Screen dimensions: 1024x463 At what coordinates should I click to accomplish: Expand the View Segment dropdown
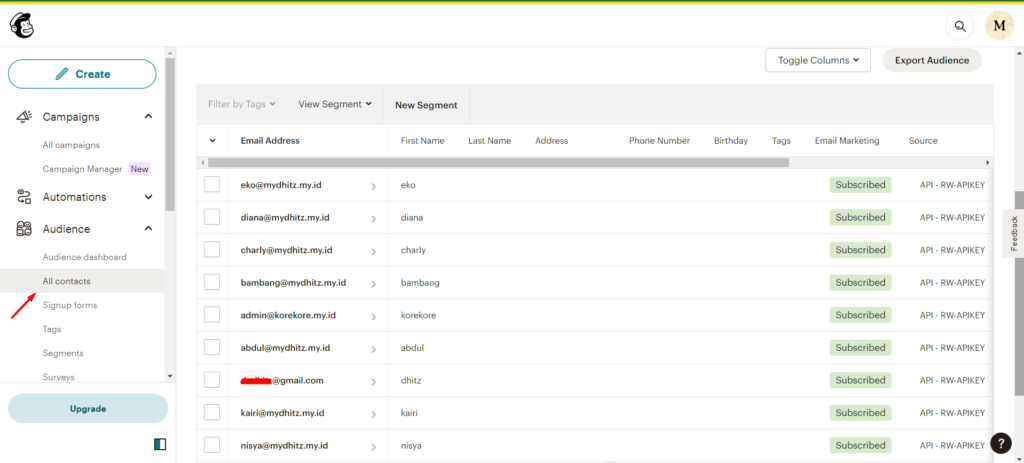coord(335,104)
